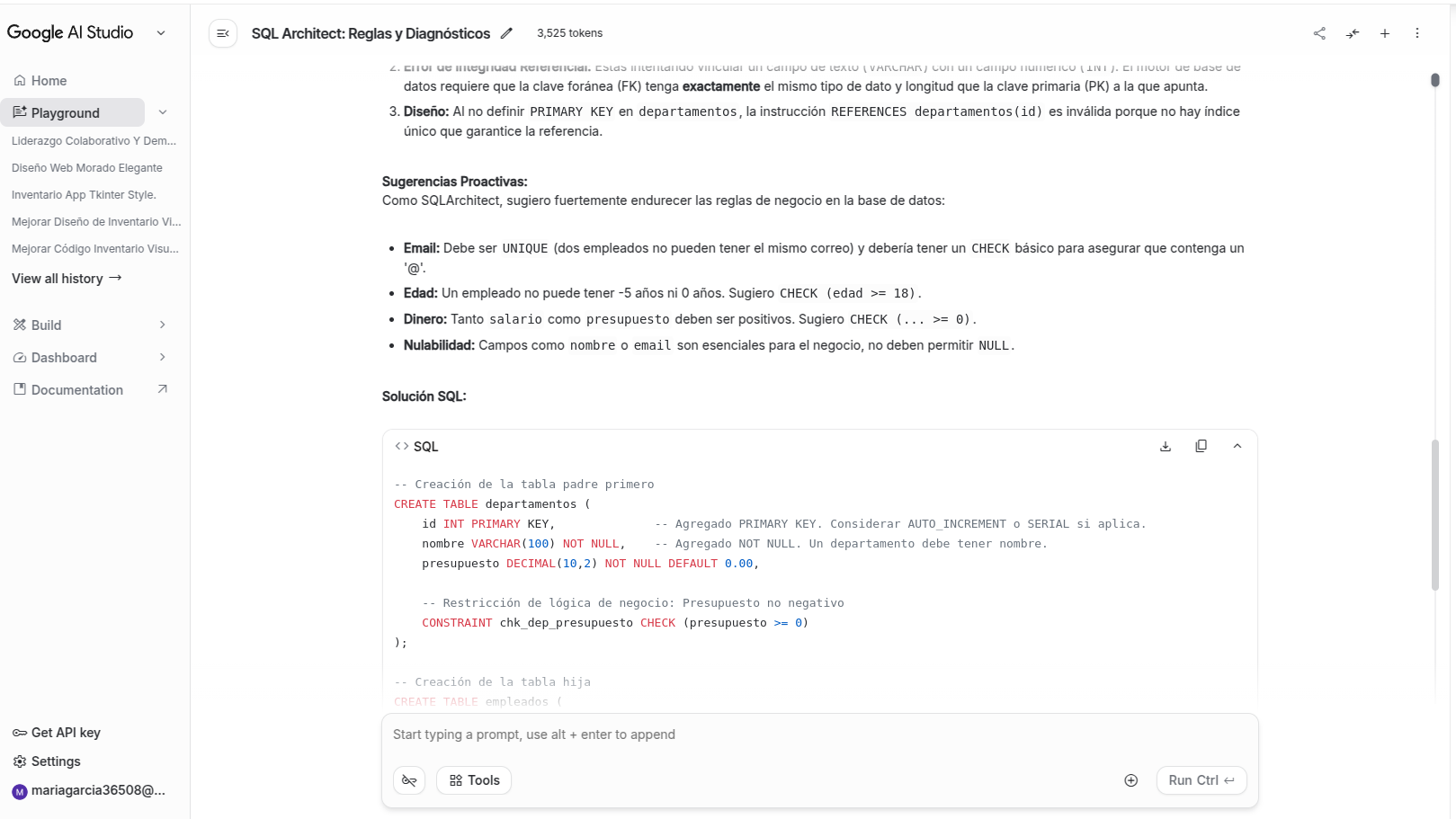This screenshot has height=819, width=1456.
Task: Click the chat content scrollbar thumb
Action: pos(1435,515)
